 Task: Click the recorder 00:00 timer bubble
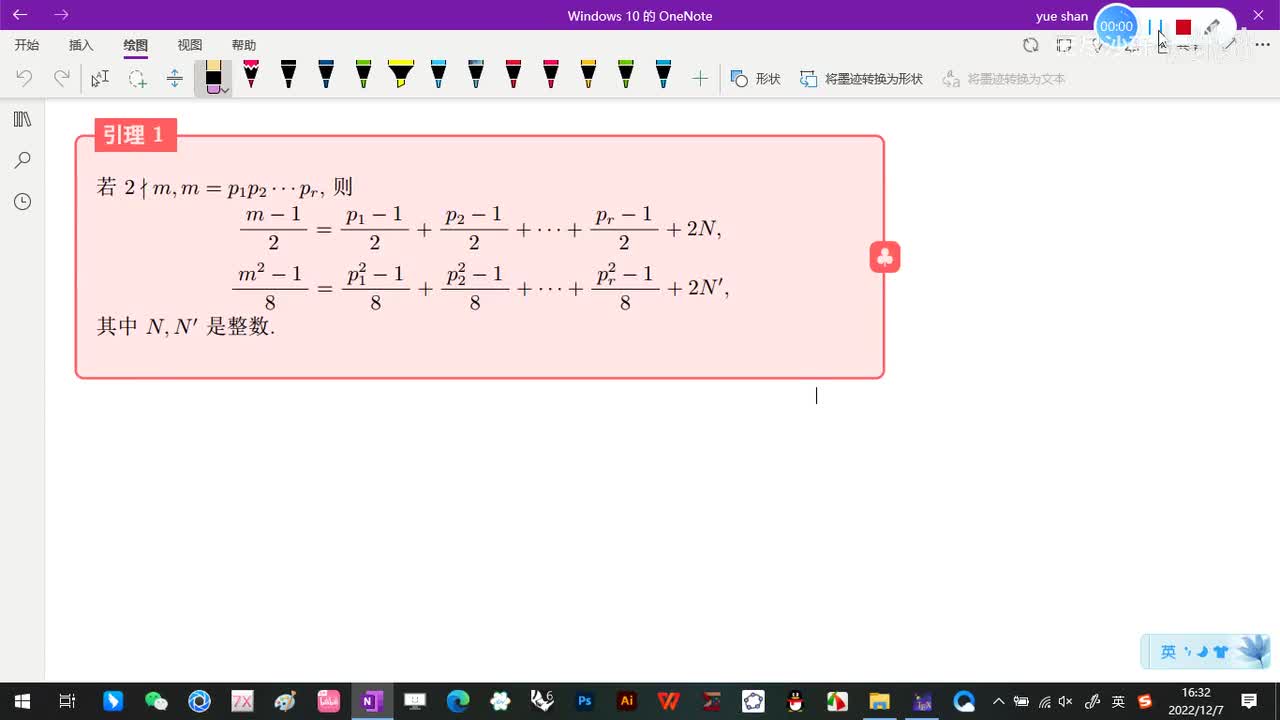click(x=1116, y=27)
